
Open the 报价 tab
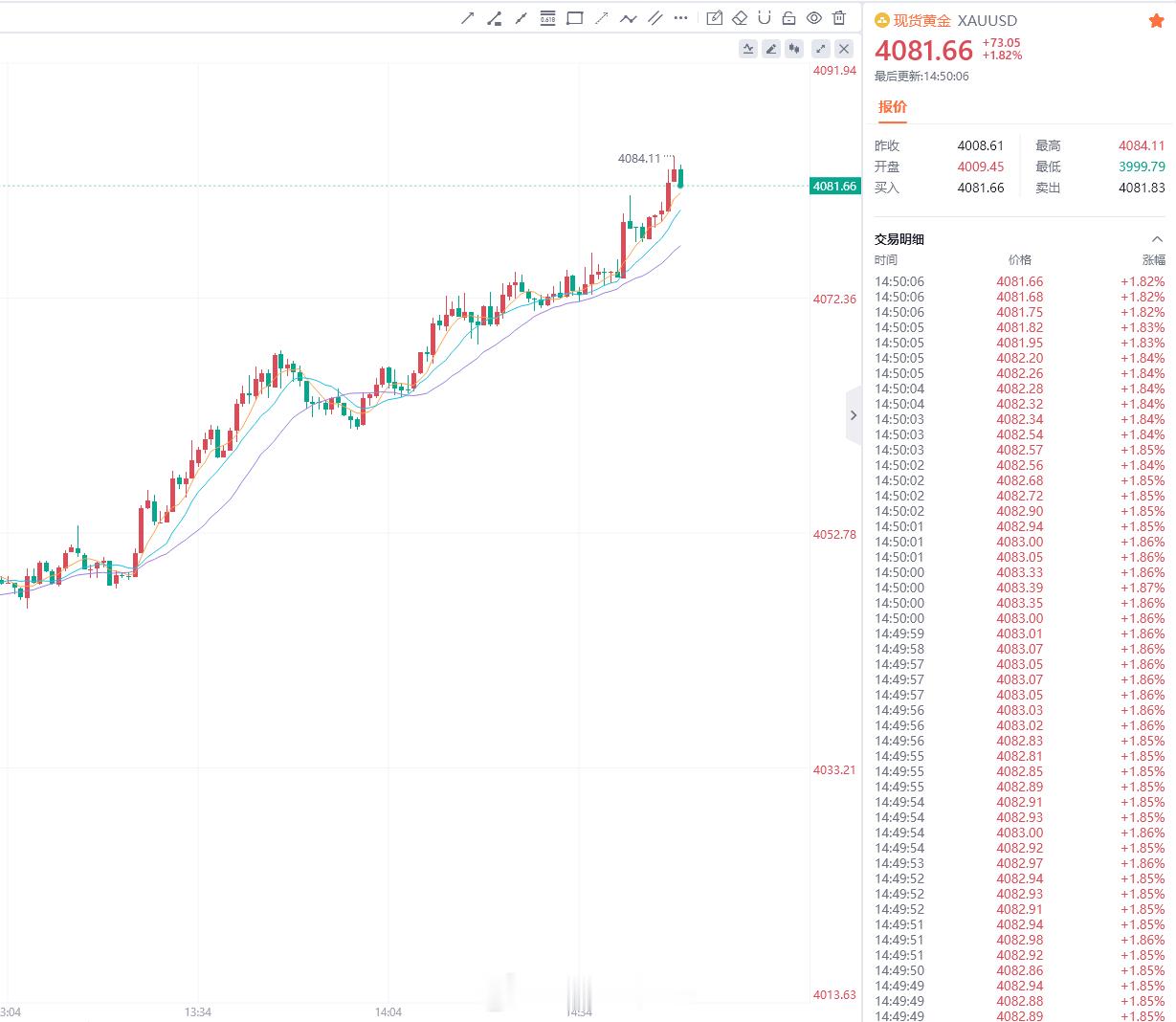click(892, 107)
